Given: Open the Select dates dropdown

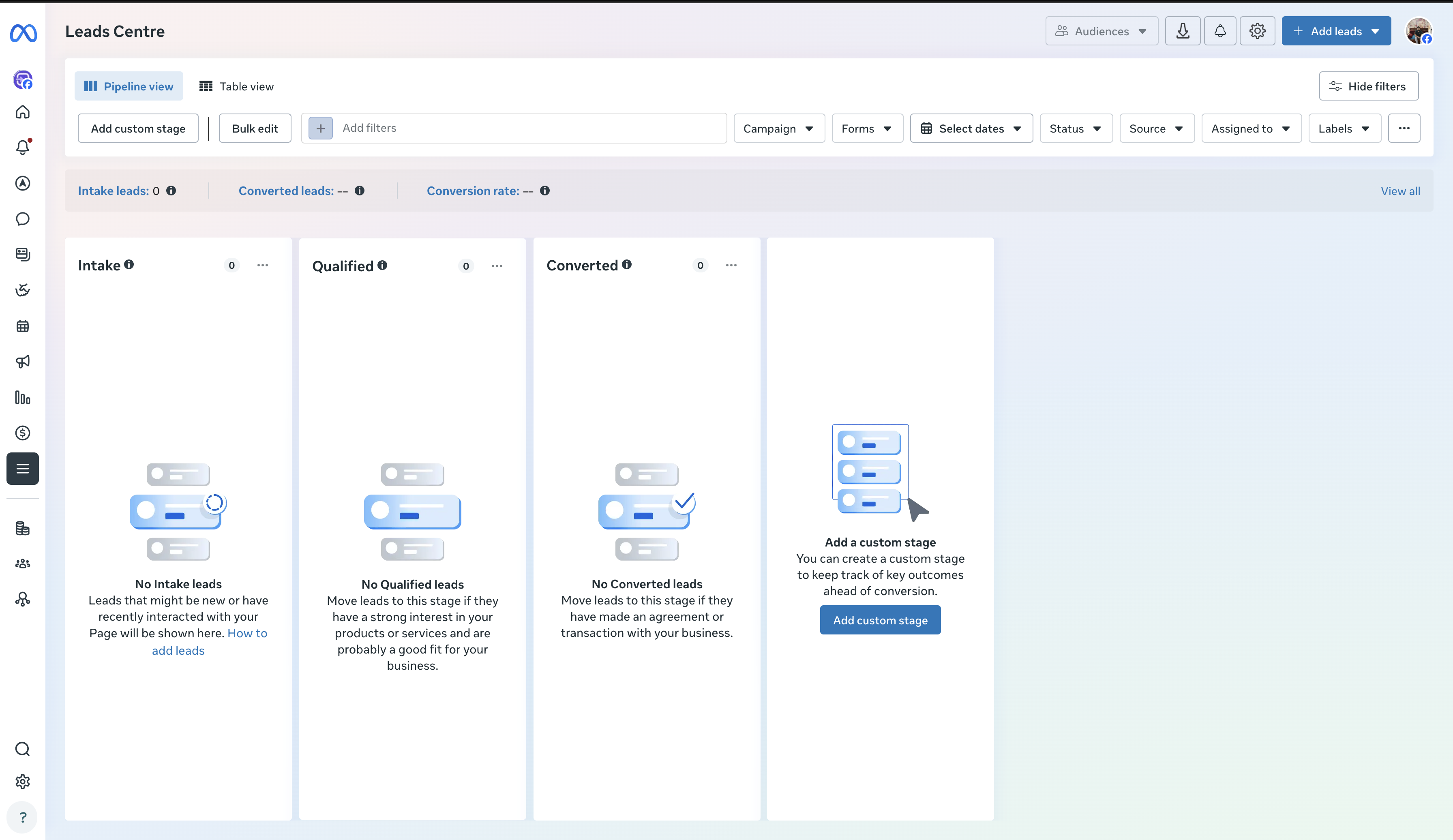Looking at the screenshot, I should 971,128.
